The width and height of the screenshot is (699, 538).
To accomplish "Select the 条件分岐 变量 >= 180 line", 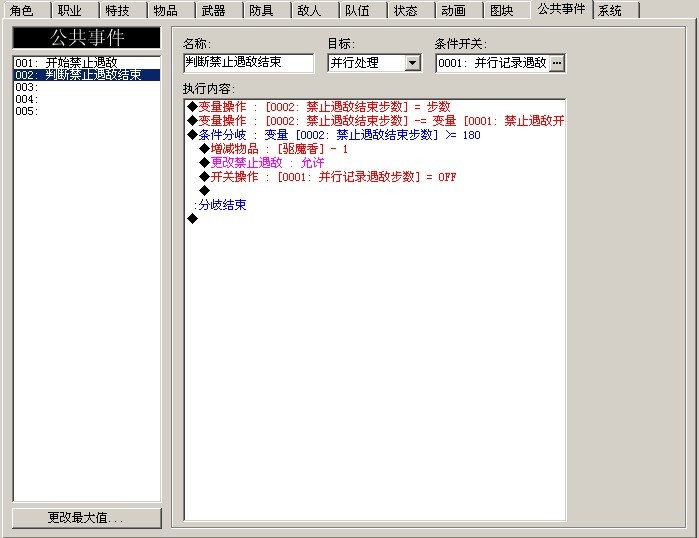I will coord(374,135).
